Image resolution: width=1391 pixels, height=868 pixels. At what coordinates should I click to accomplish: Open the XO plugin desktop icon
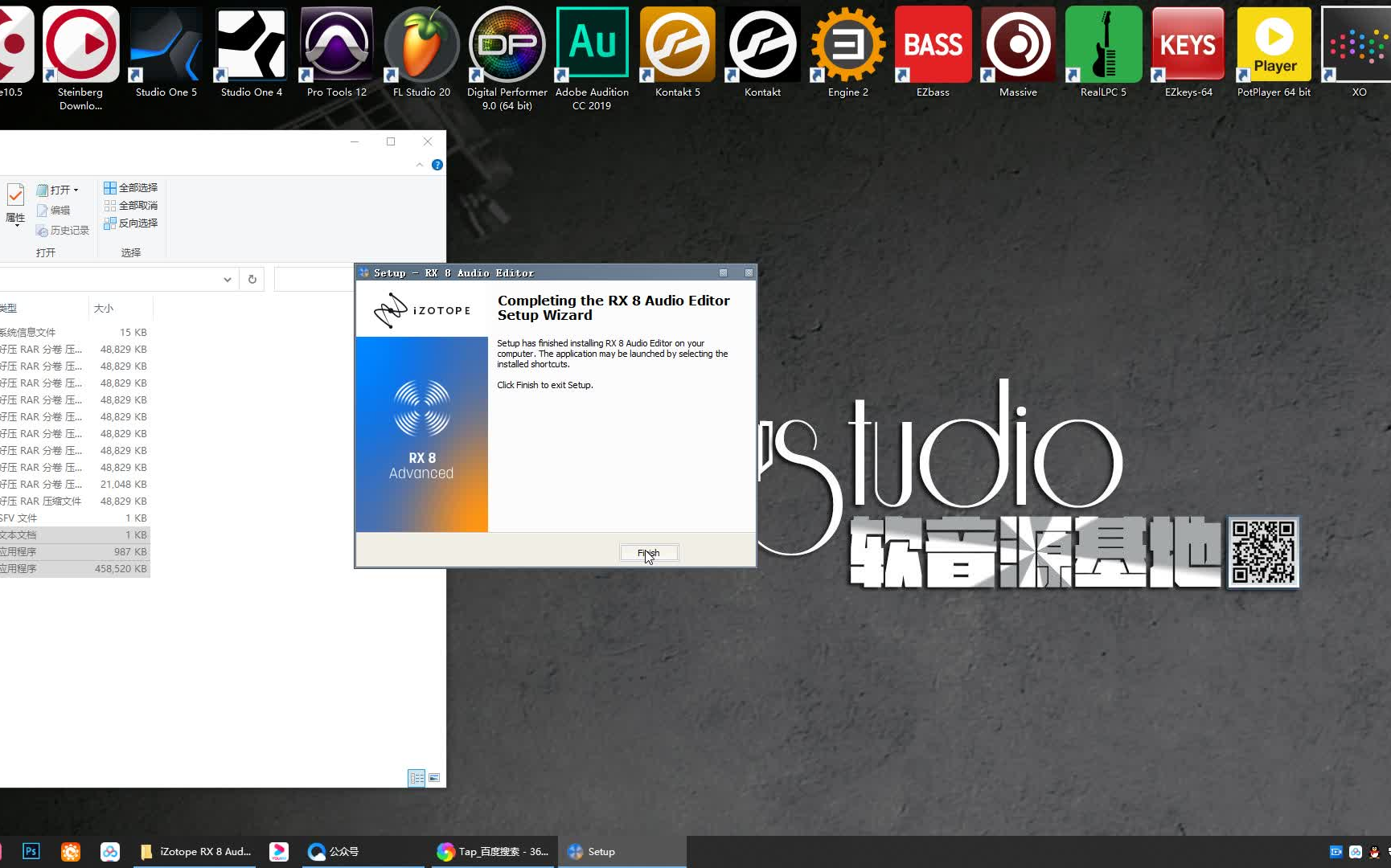tap(1358, 44)
